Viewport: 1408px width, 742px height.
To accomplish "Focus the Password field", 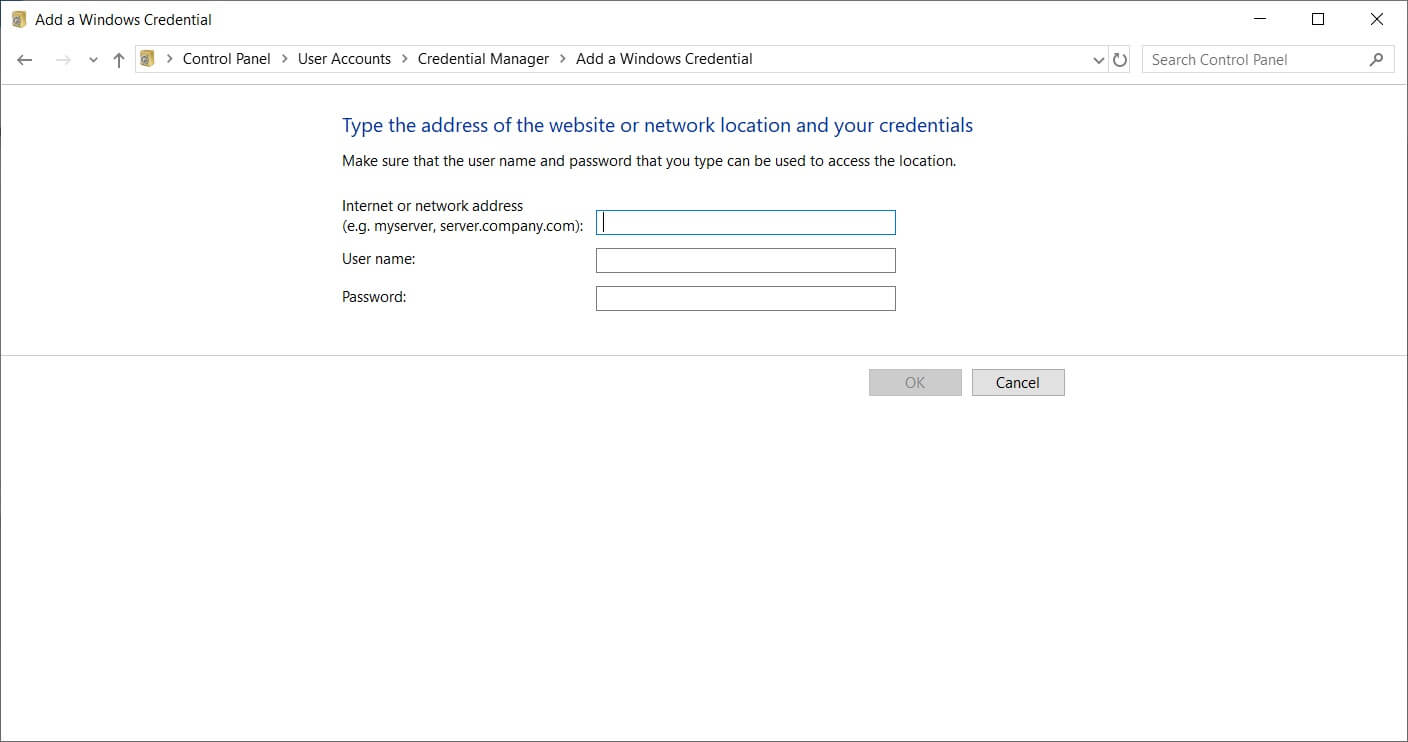I will 746,298.
